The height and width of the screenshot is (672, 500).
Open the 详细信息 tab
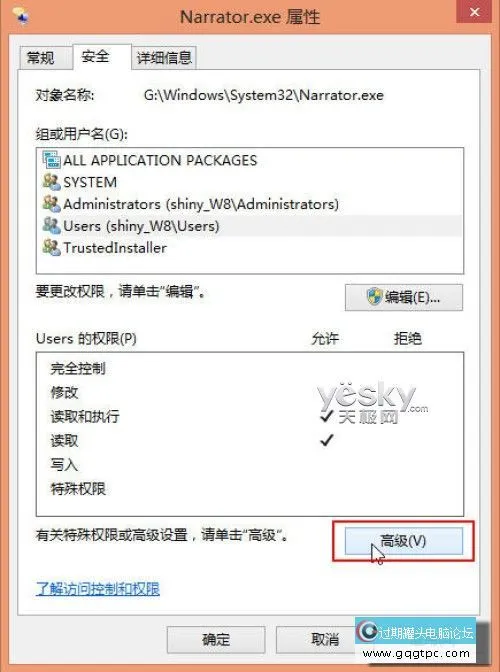164,57
